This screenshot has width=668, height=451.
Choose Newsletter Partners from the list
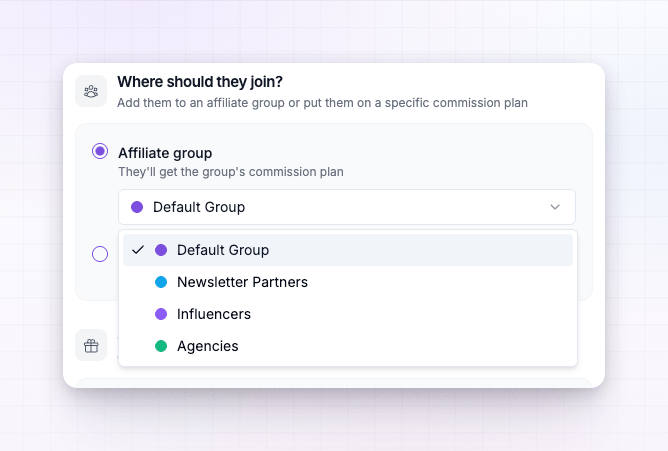pyautogui.click(x=348, y=282)
